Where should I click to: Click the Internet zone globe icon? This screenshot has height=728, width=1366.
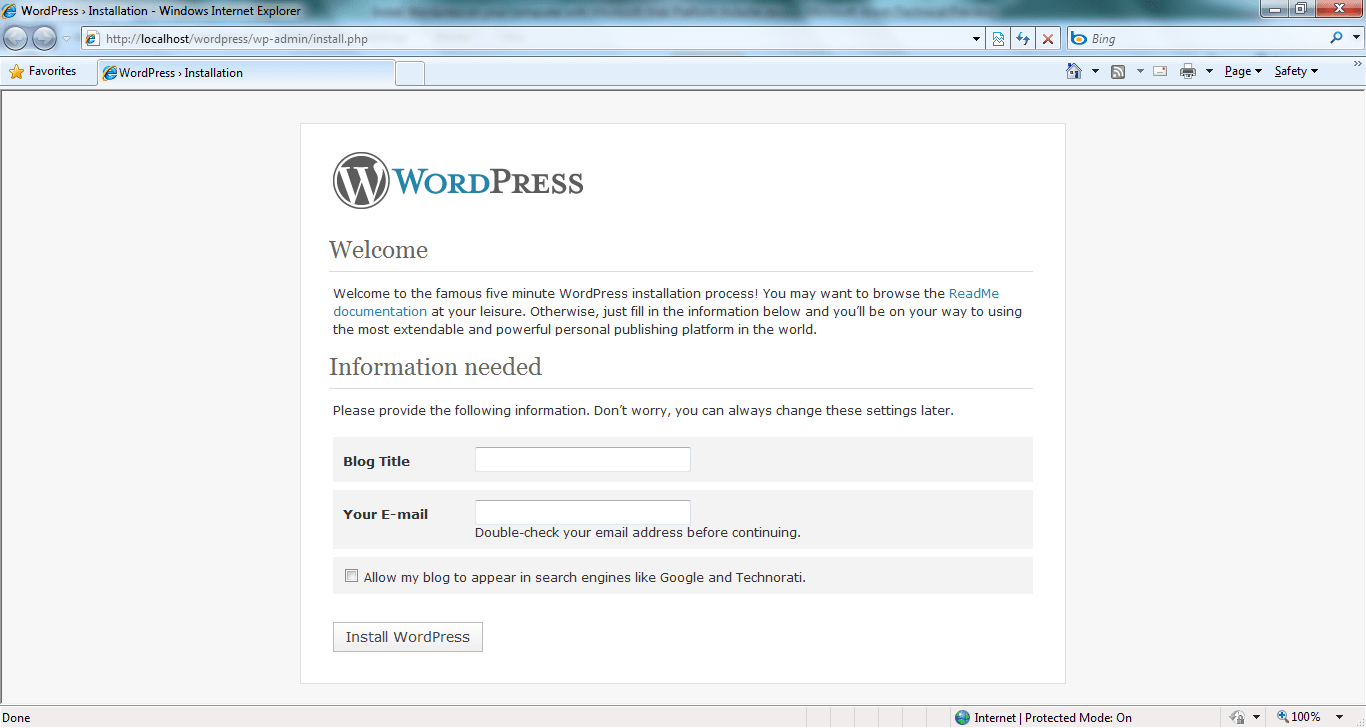pos(962,717)
